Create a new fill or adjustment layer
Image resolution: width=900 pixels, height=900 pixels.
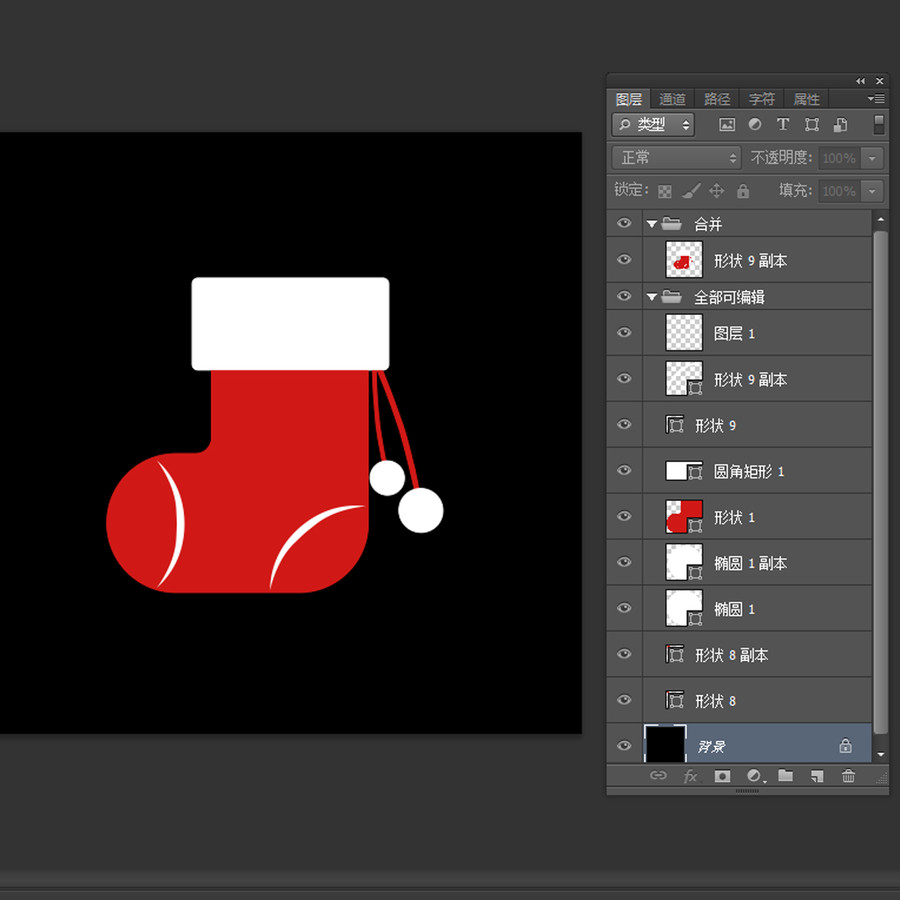(x=755, y=776)
